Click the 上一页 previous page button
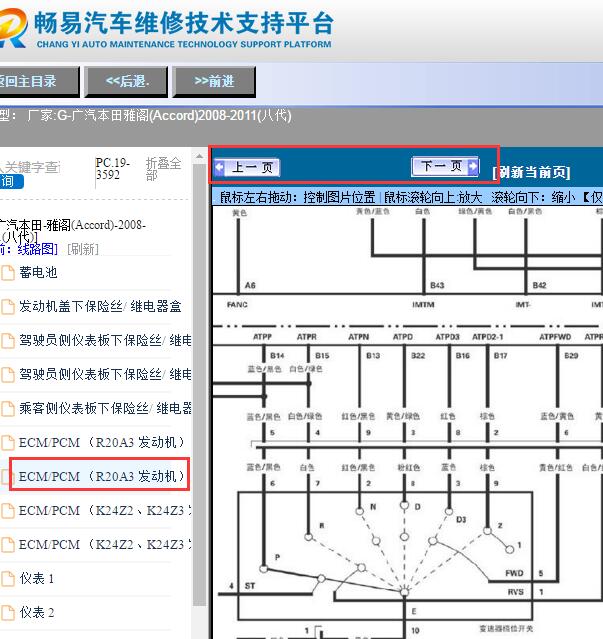The image size is (603, 639). [x=247, y=167]
